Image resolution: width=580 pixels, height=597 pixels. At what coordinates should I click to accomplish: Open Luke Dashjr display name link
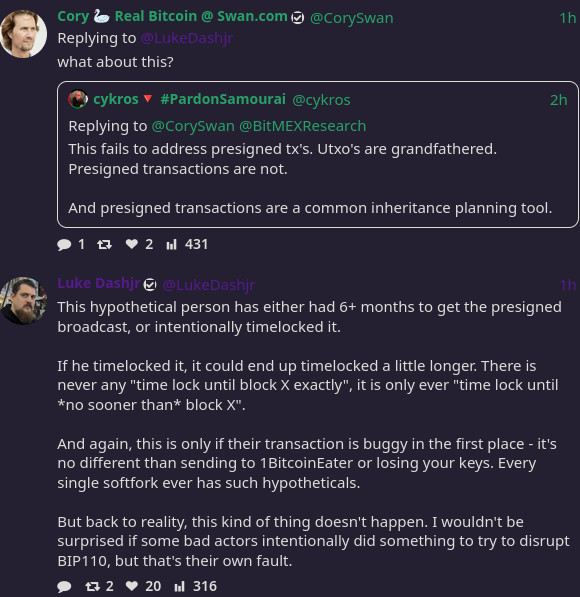99,284
